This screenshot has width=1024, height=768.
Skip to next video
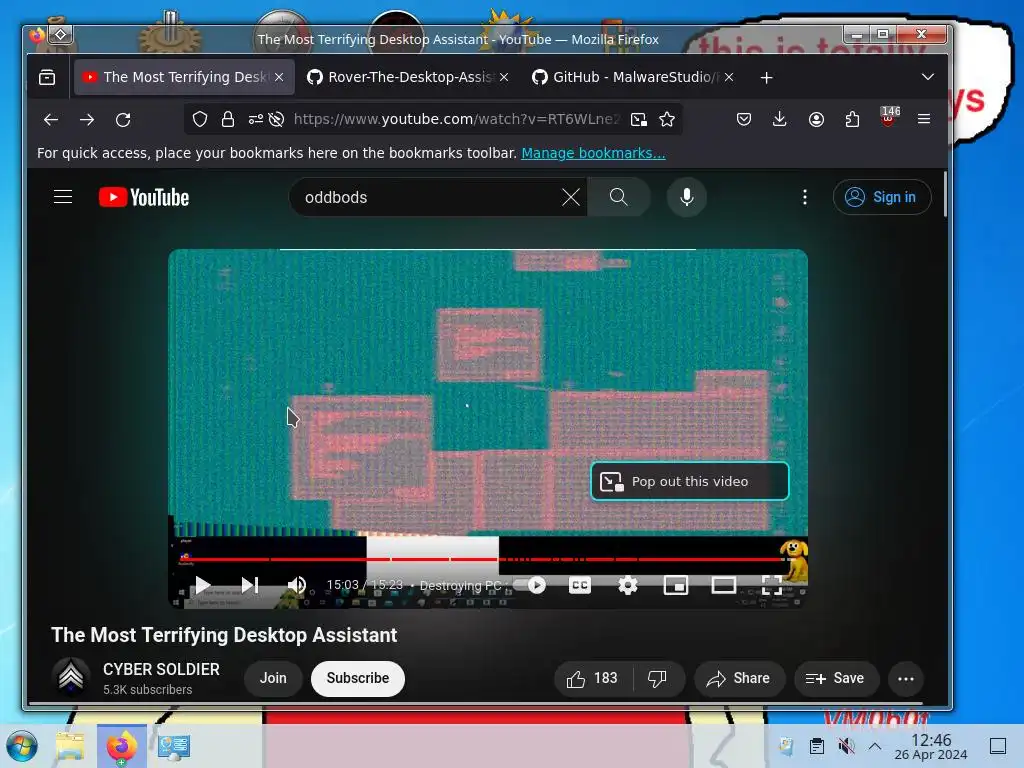click(250, 585)
